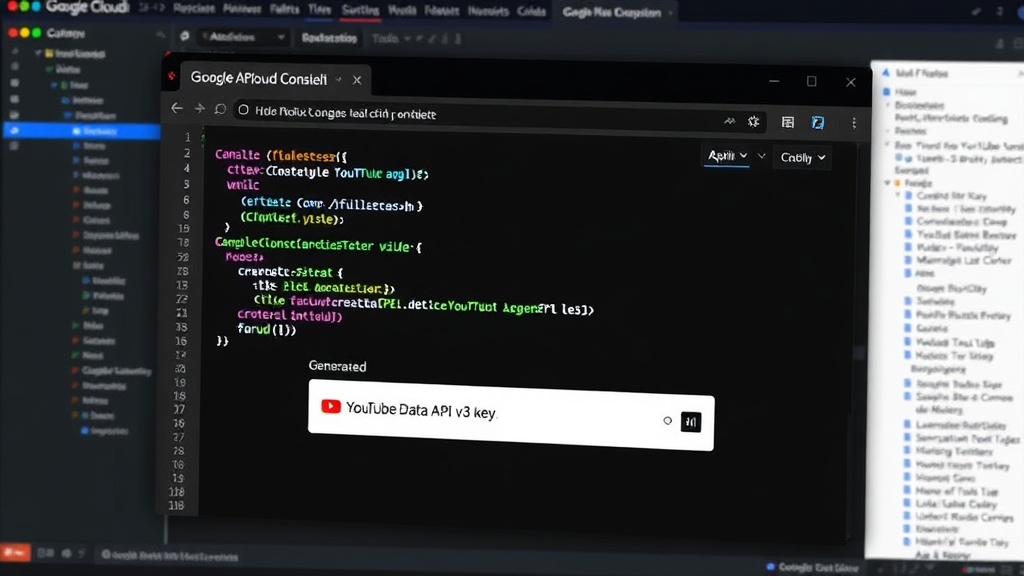Image resolution: width=1024 pixels, height=576 pixels.
Task: Click the blue triangle icon atop right panel
Action: point(886,72)
